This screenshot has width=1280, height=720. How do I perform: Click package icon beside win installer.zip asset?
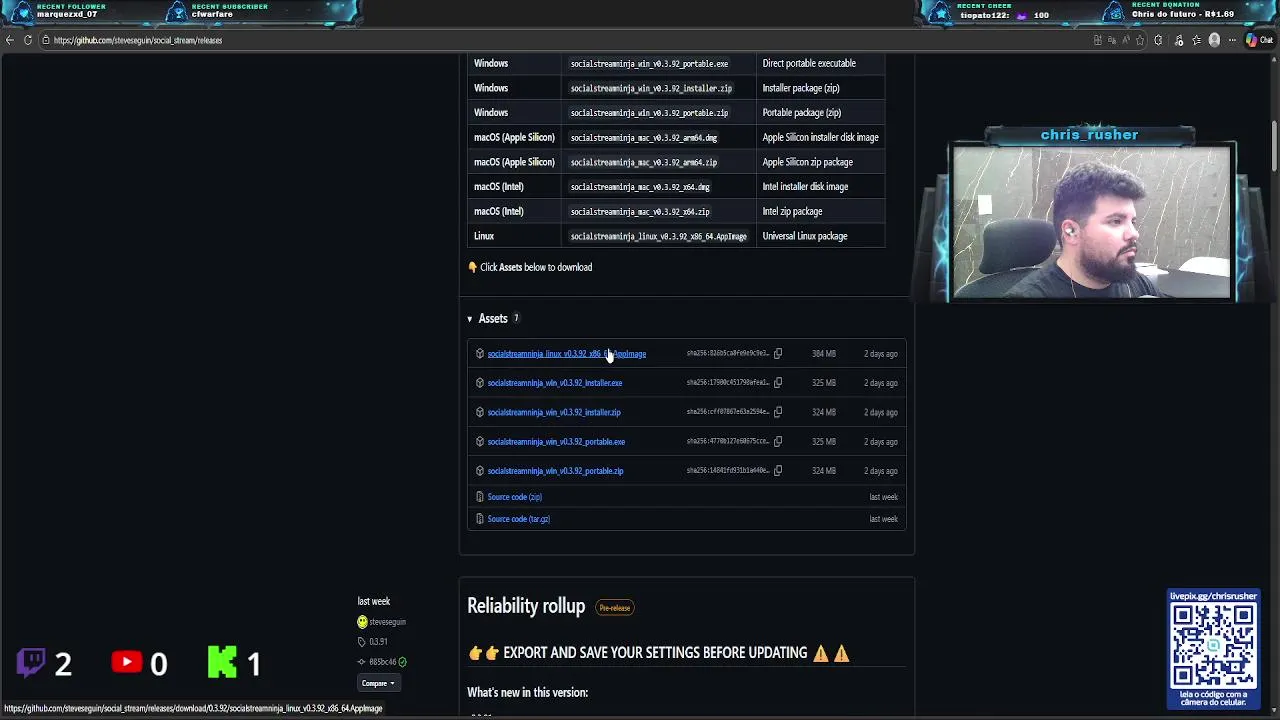[x=480, y=412]
